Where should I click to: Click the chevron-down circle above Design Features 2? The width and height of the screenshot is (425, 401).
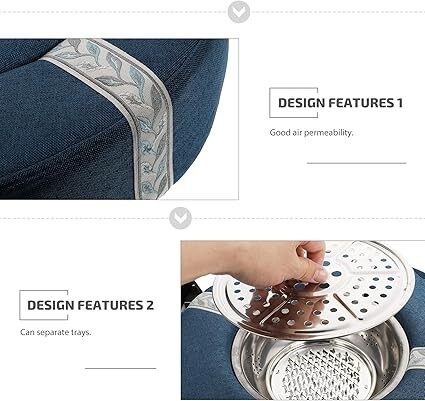click(180, 218)
